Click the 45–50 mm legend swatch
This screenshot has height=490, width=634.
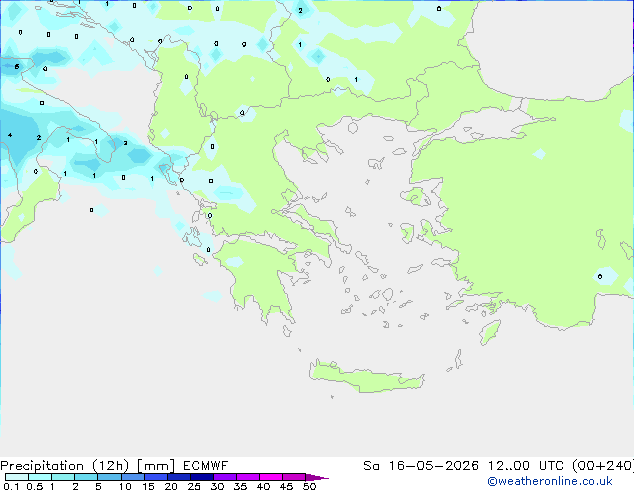294,477
